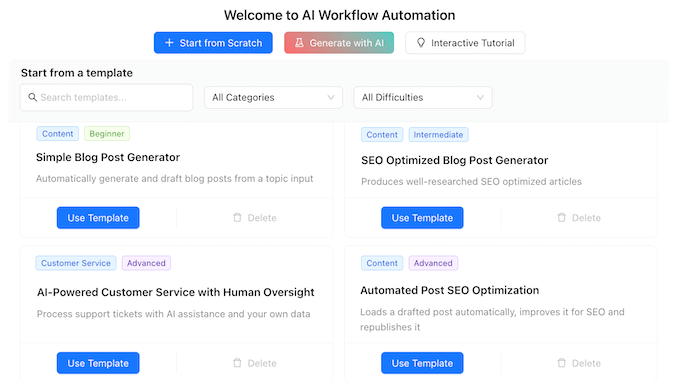Delete the SEO Optimized Blog Post Generator template

click(x=579, y=218)
